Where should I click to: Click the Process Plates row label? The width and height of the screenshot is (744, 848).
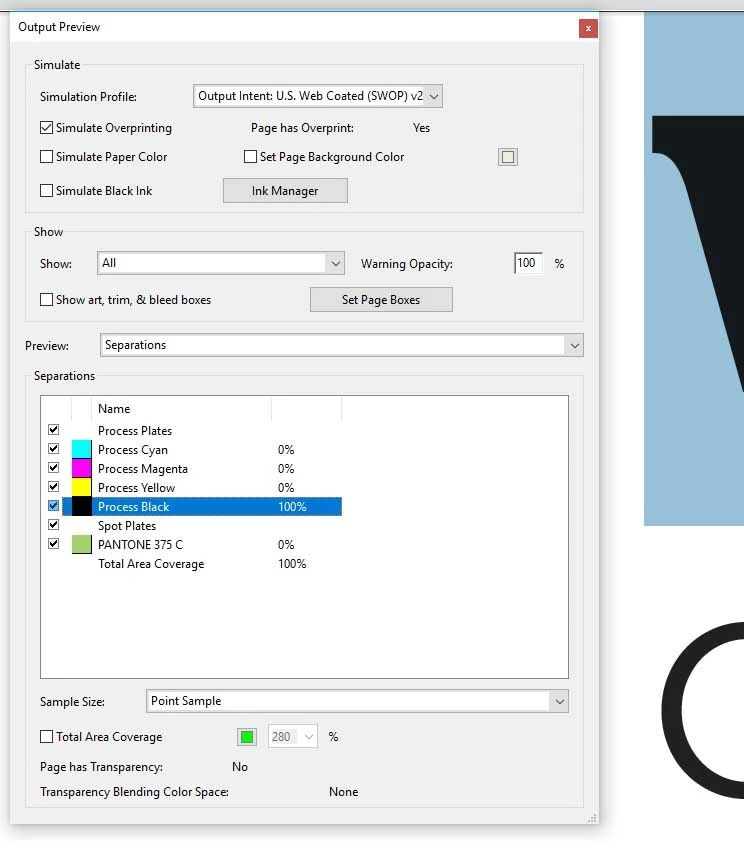point(135,431)
